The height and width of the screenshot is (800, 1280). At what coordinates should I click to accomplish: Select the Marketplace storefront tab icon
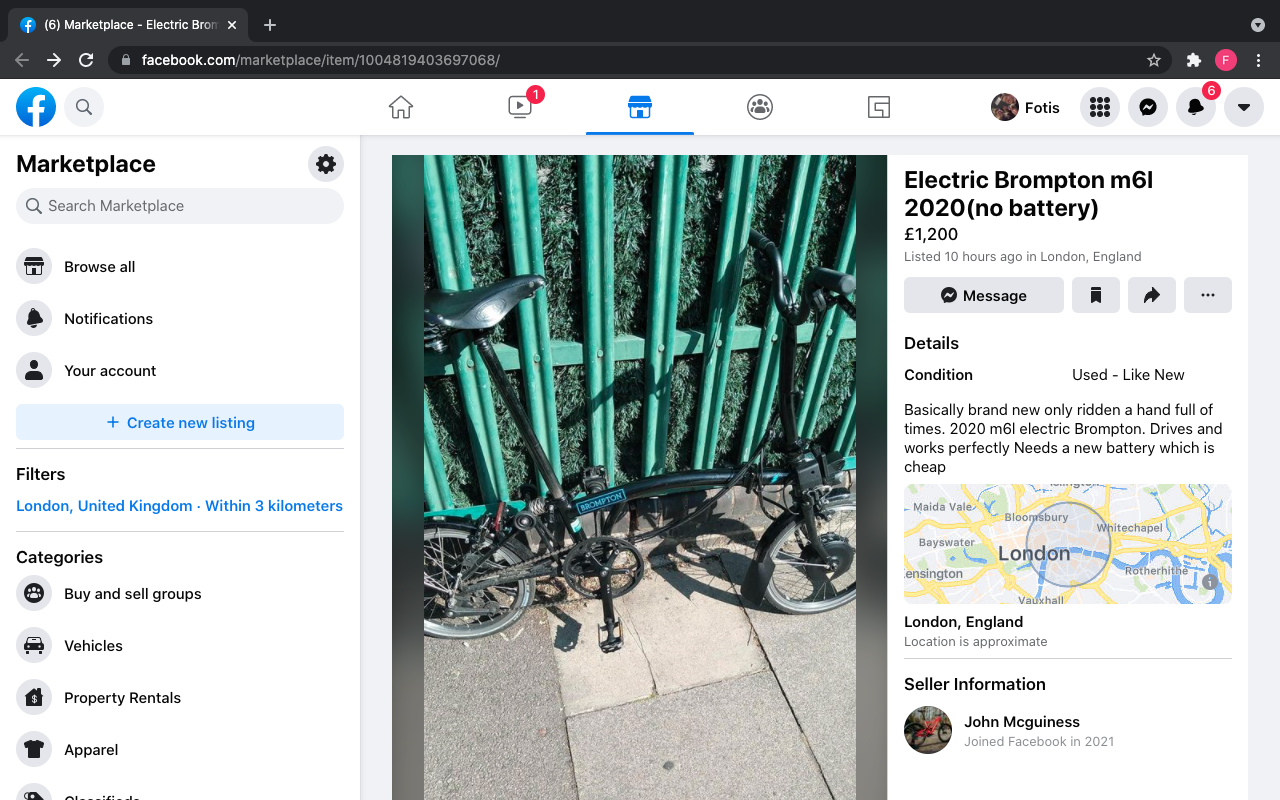pyautogui.click(x=640, y=107)
